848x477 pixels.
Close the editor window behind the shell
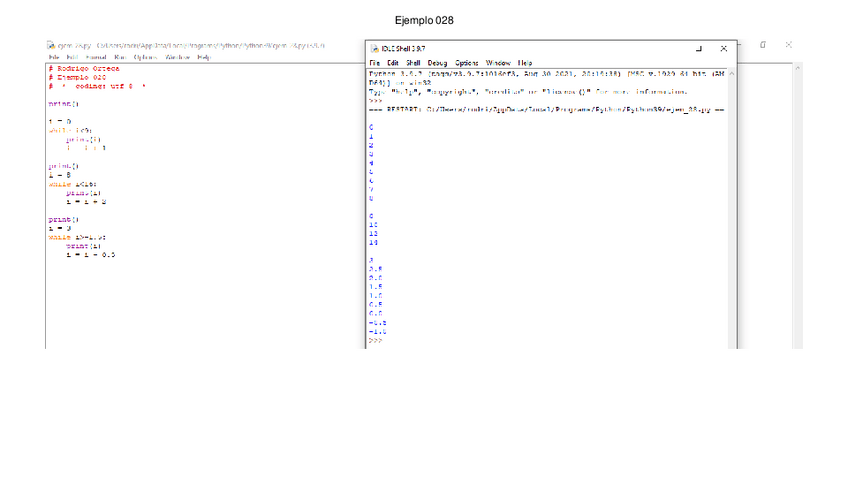[789, 45]
